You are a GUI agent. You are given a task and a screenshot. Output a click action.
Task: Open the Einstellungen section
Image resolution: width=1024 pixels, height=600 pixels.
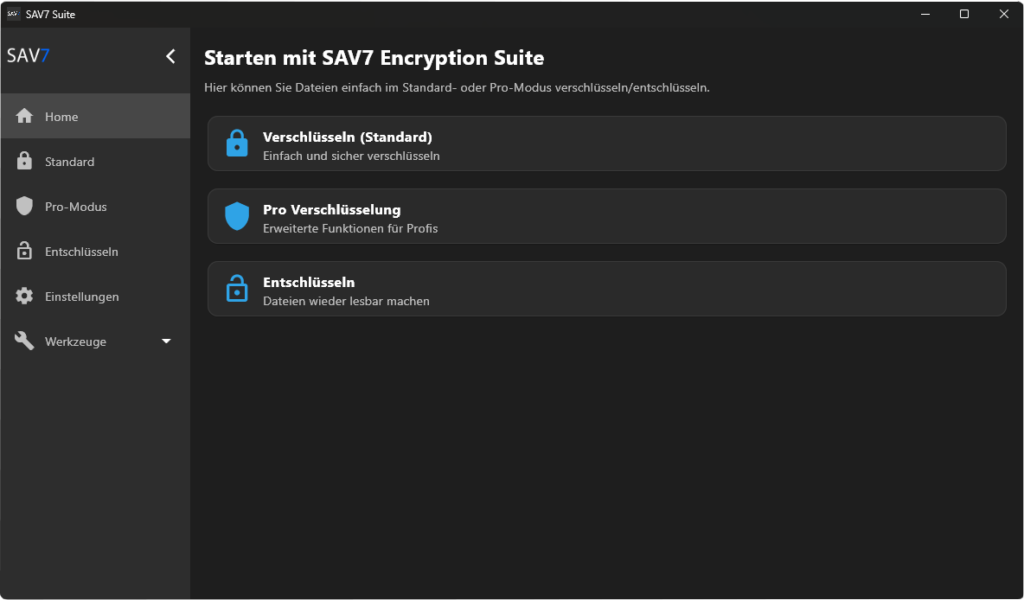tap(80, 296)
